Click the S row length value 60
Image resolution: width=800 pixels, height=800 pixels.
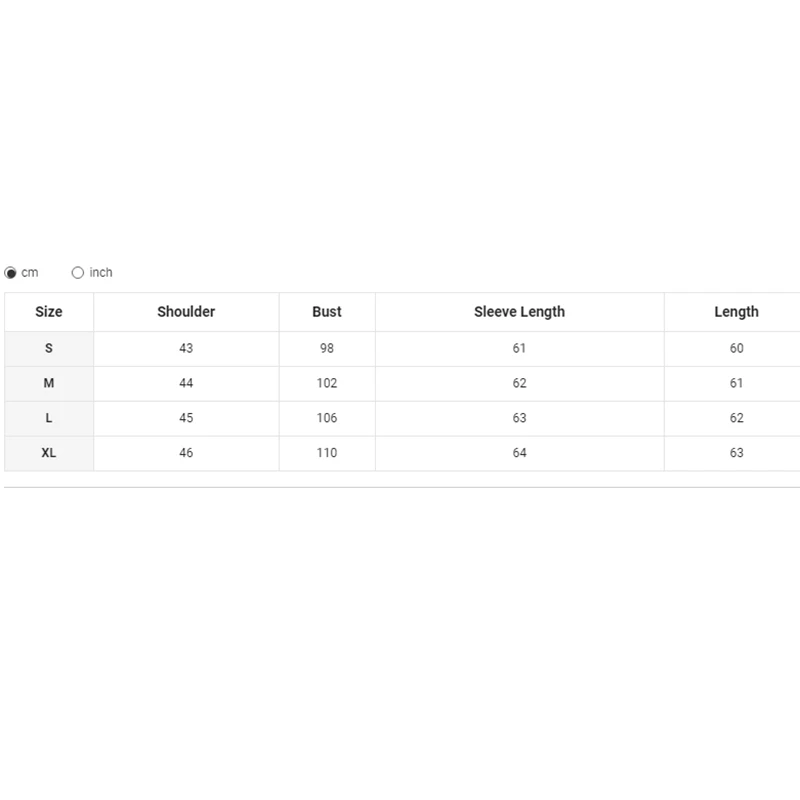(x=736, y=348)
